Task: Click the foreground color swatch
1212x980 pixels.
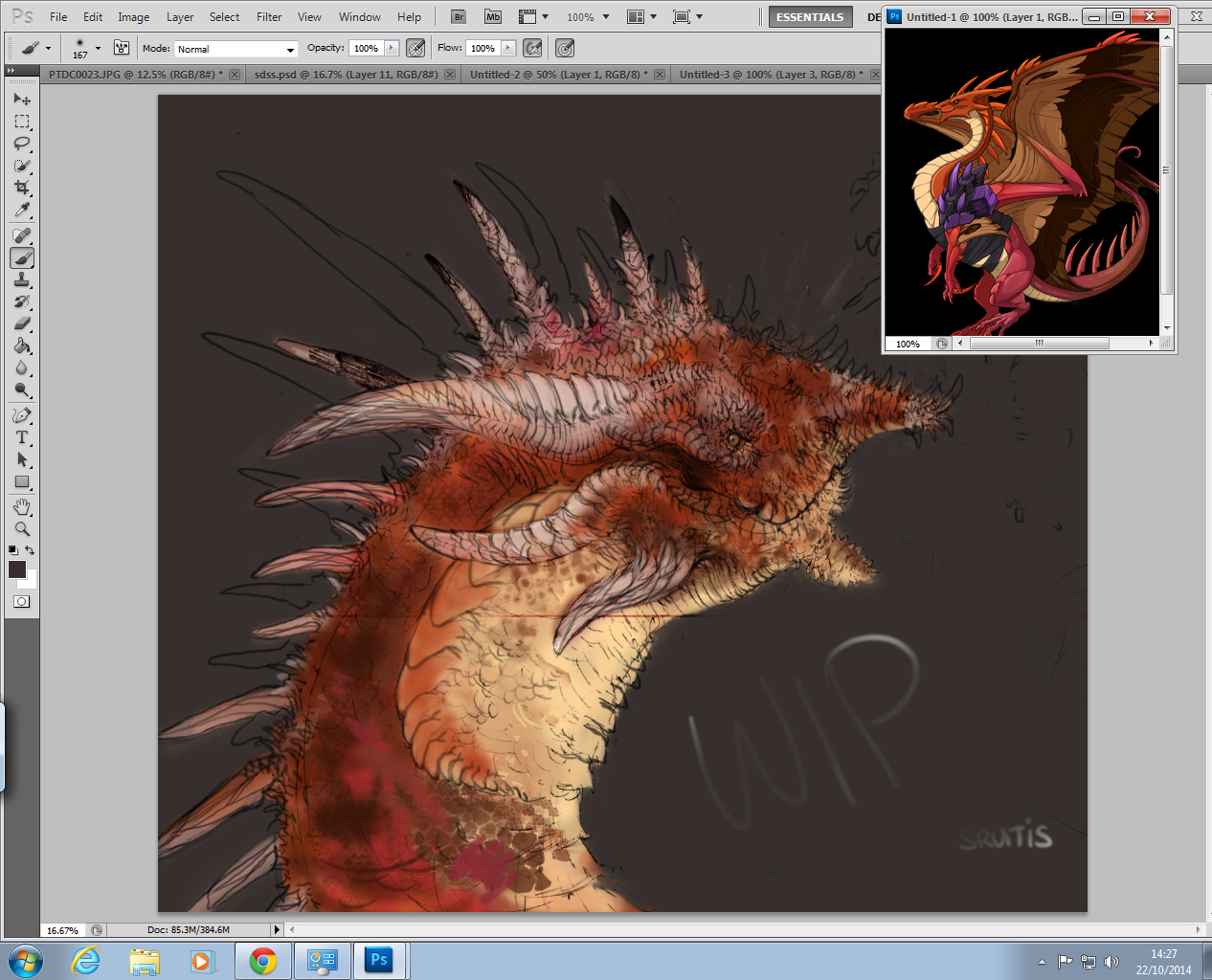Action: [x=17, y=569]
